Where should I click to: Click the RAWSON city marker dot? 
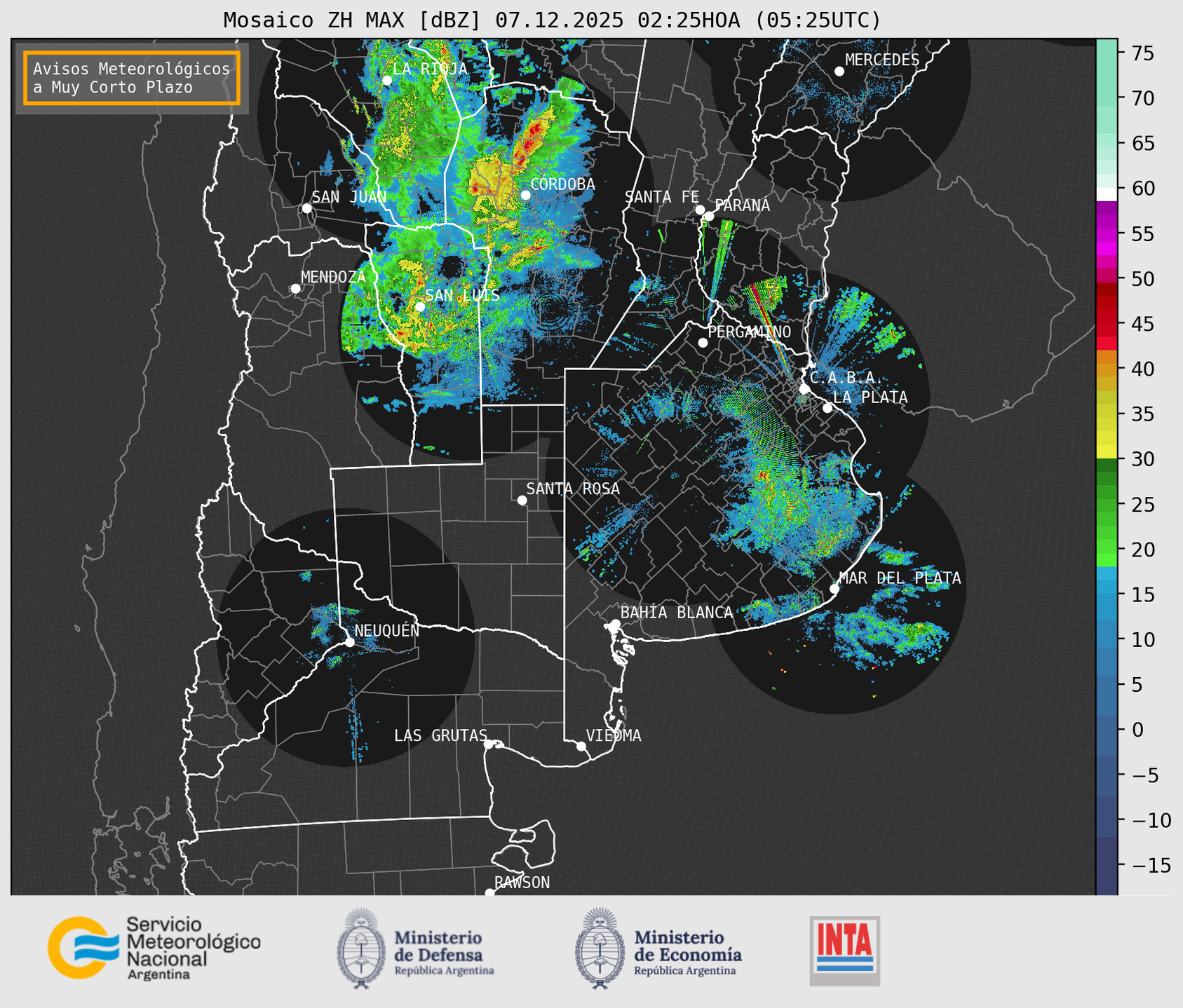(x=489, y=893)
